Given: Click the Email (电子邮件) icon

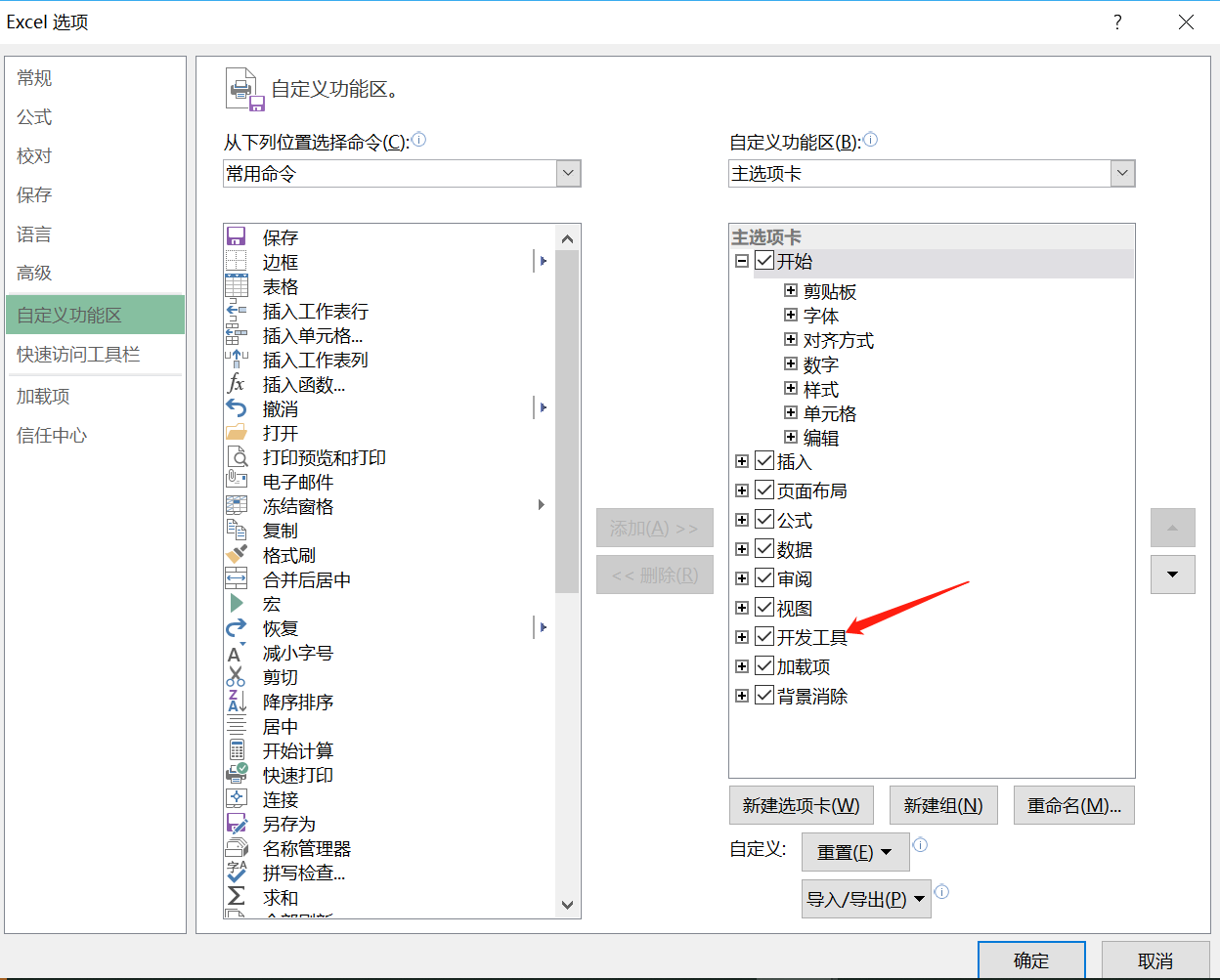Looking at the screenshot, I should point(237,481).
